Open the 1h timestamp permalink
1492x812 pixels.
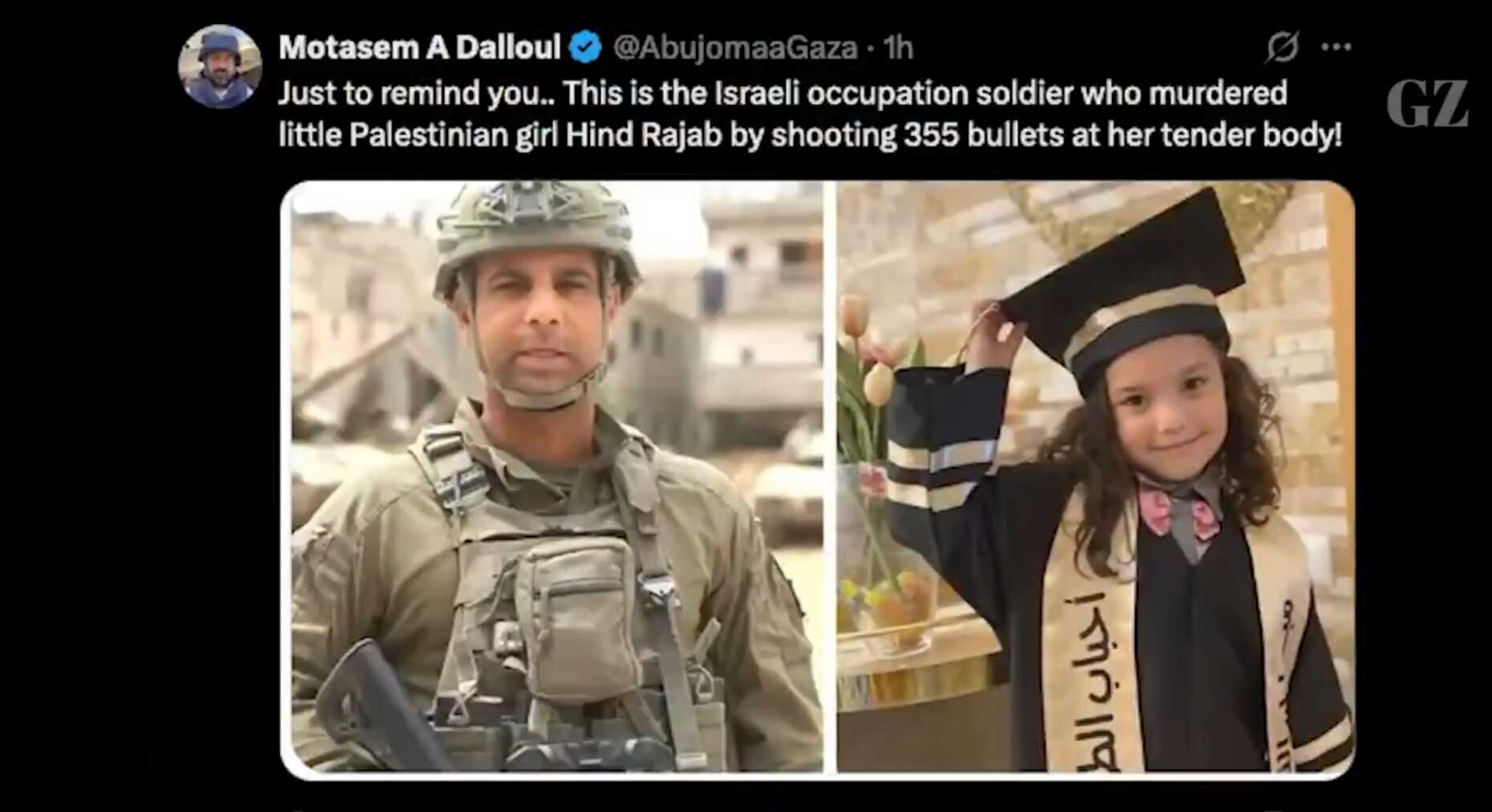[898, 48]
